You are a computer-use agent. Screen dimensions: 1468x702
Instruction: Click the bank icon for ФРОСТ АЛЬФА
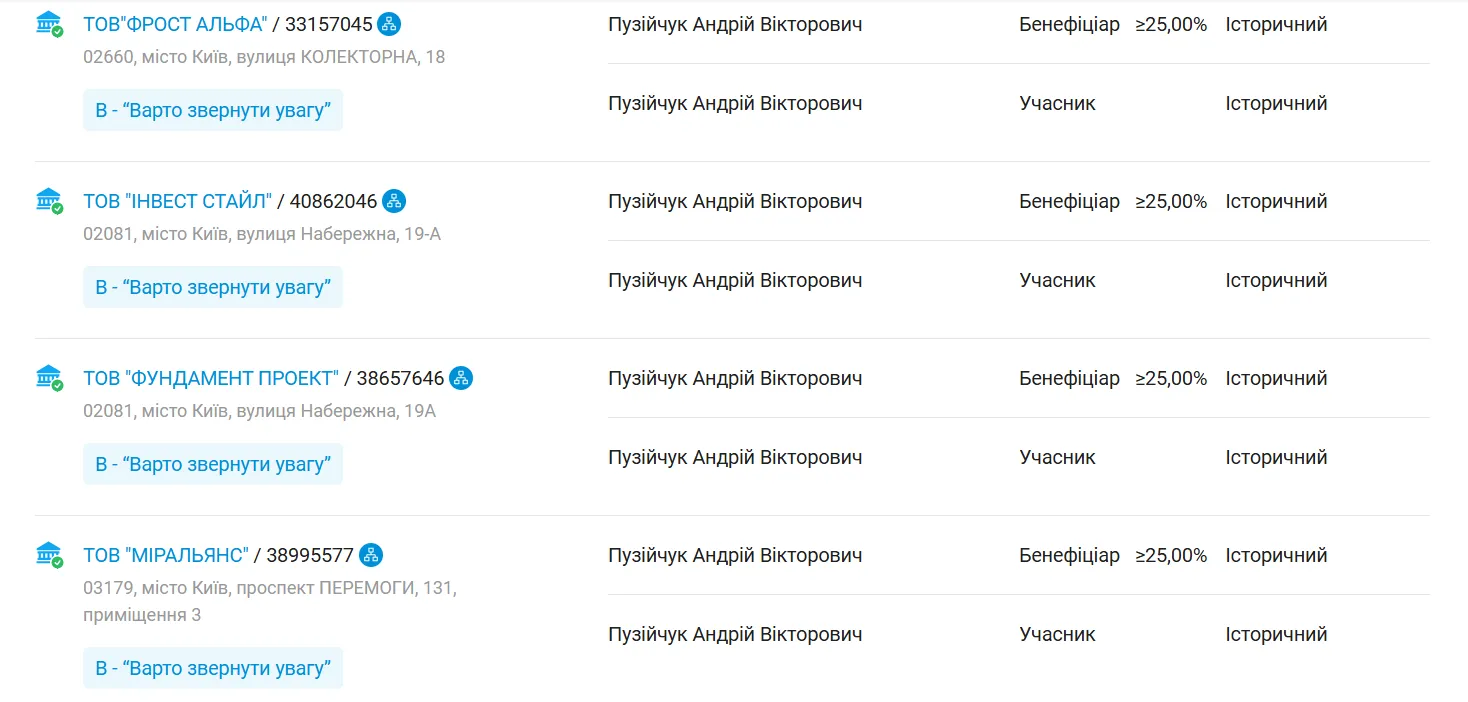click(x=47, y=23)
